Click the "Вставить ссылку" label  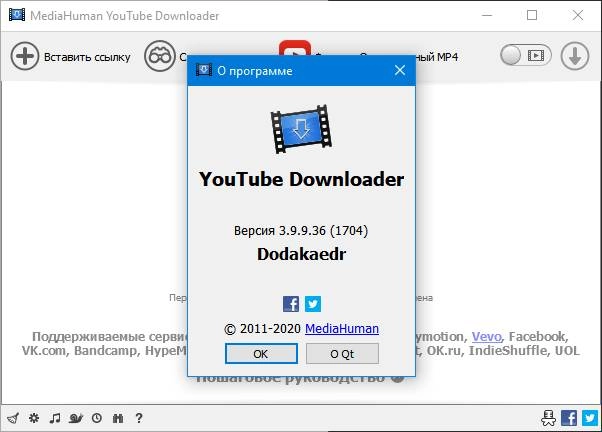(x=87, y=57)
